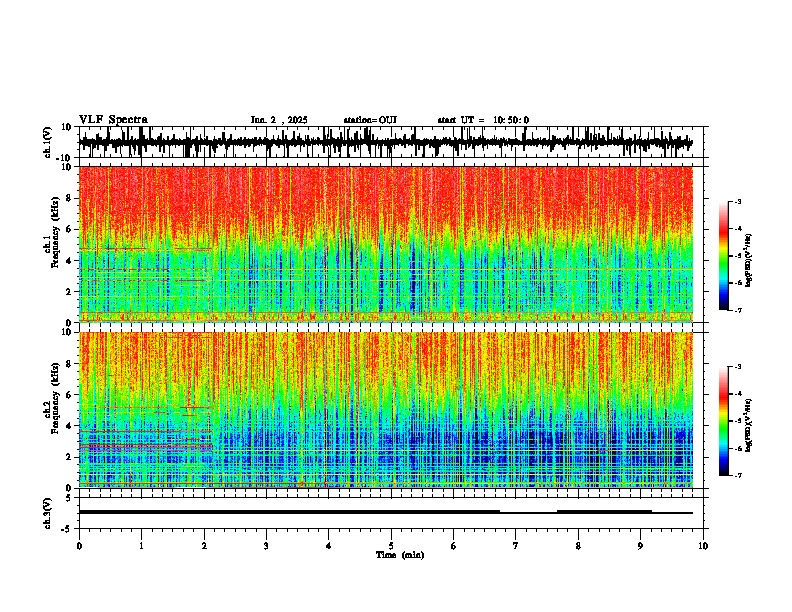Image resolution: width=792 pixels, height=612 pixels.
Task: Click the "Time (min)" axis title
Action: coord(400,555)
